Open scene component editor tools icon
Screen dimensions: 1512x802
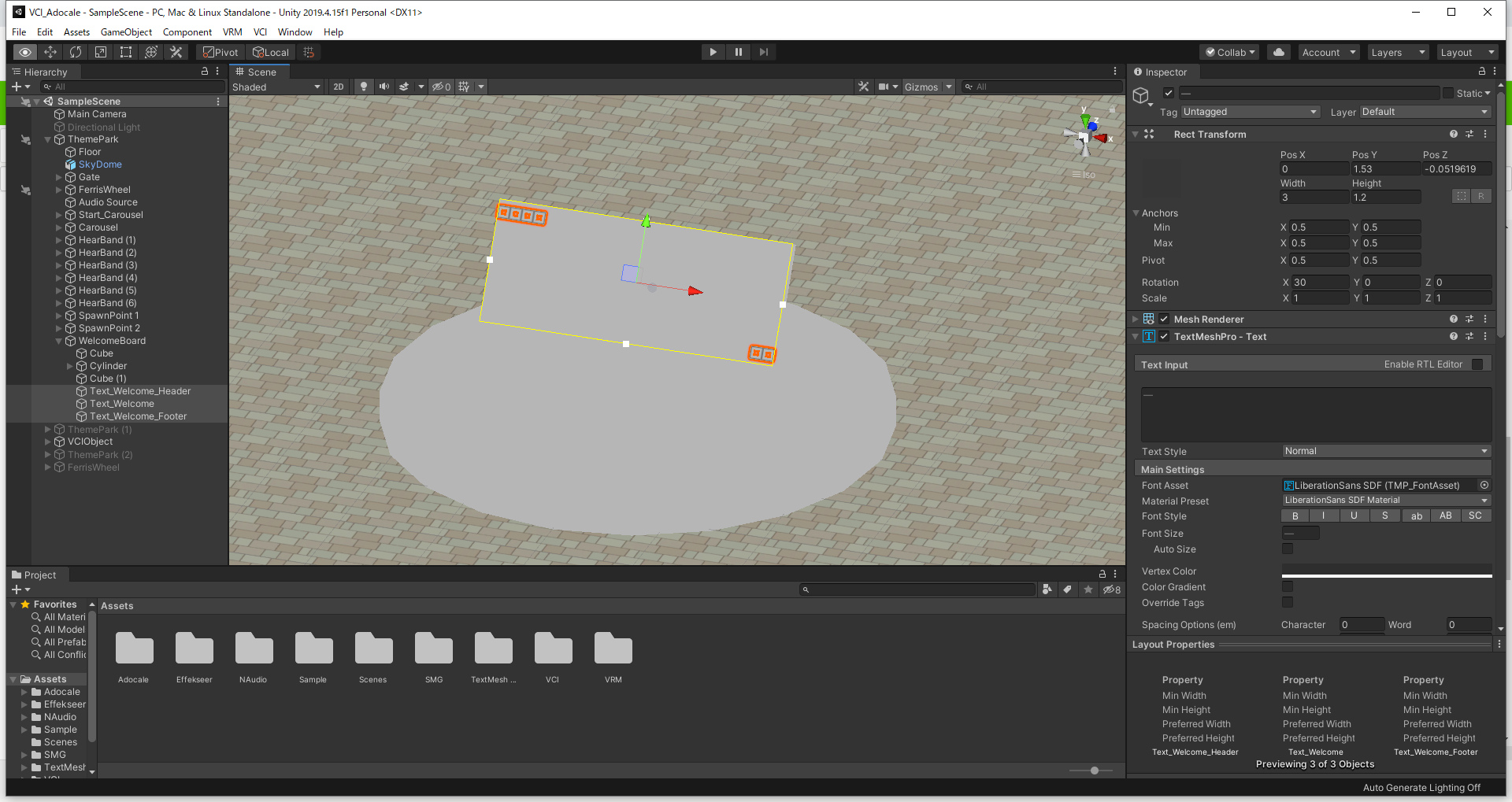(x=864, y=87)
